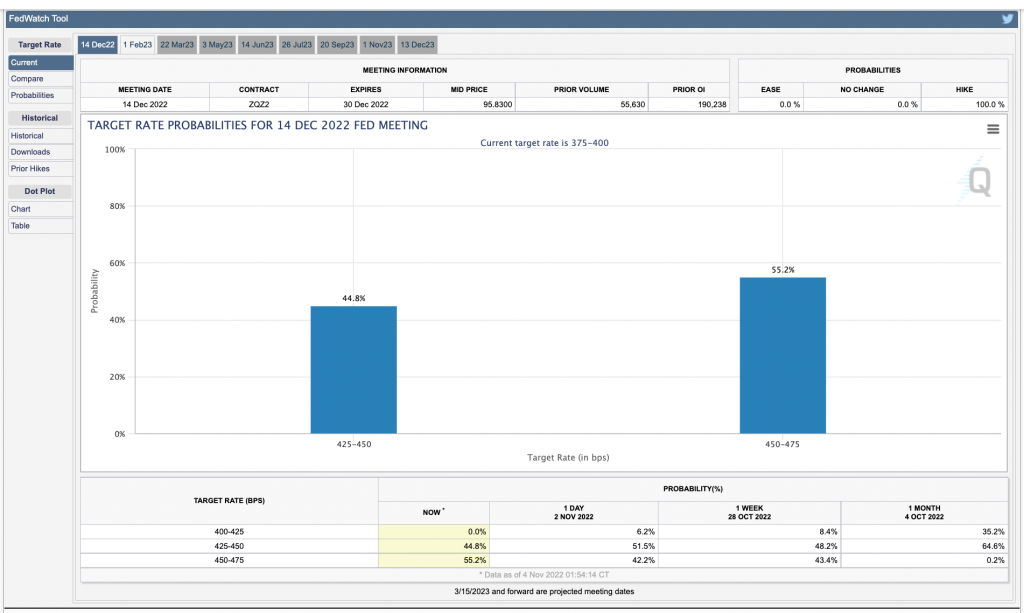1024x613 pixels.
Task: Click the ZQZ2 contract cell
Action: [x=259, y=104]
